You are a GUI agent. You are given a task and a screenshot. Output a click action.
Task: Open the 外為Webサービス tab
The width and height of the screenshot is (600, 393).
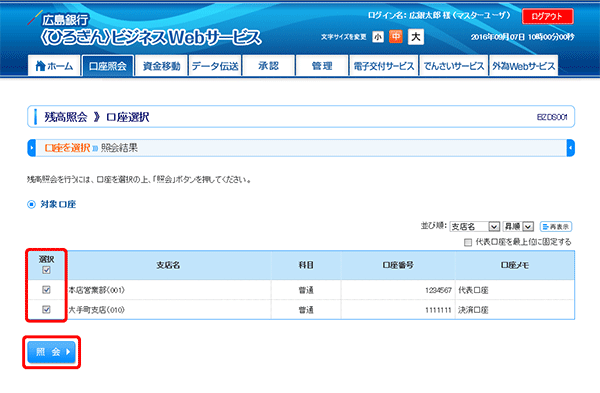click(x=523, y=66)
